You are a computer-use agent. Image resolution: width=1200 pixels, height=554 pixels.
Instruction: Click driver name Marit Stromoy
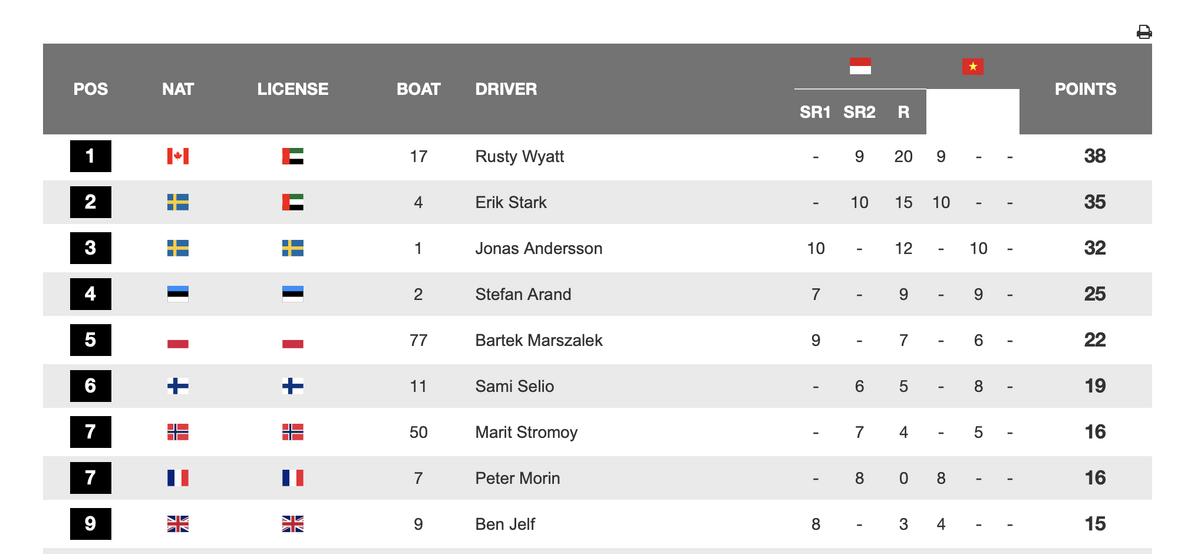(x=527, y=432)
